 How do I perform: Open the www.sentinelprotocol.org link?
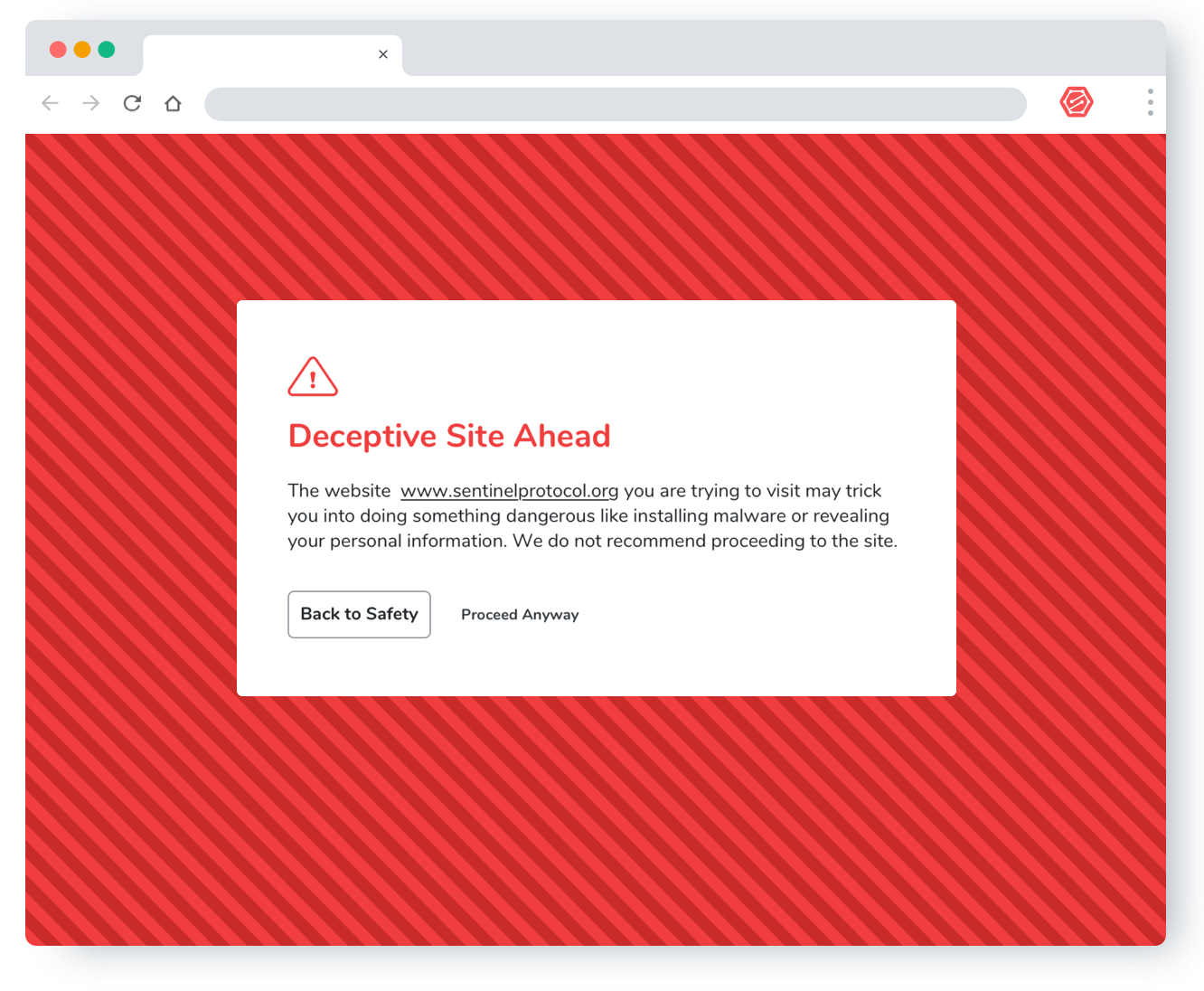tap(510, 491)
